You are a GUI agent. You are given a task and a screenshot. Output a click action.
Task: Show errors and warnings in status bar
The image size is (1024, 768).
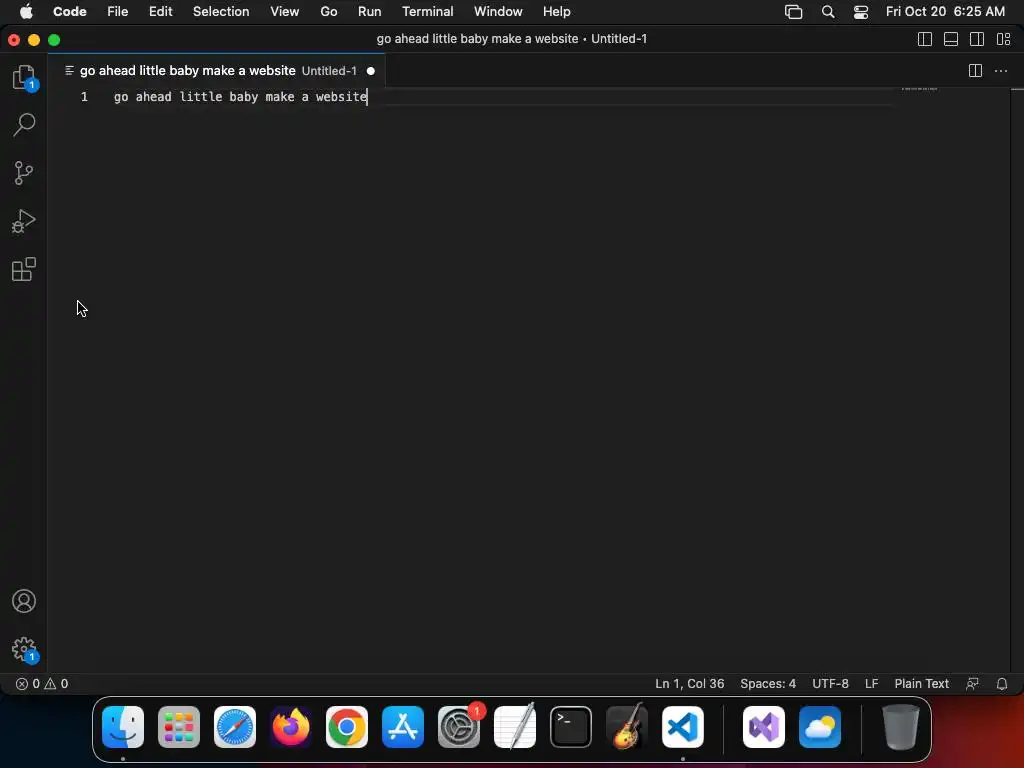click(x=42, y=684)
